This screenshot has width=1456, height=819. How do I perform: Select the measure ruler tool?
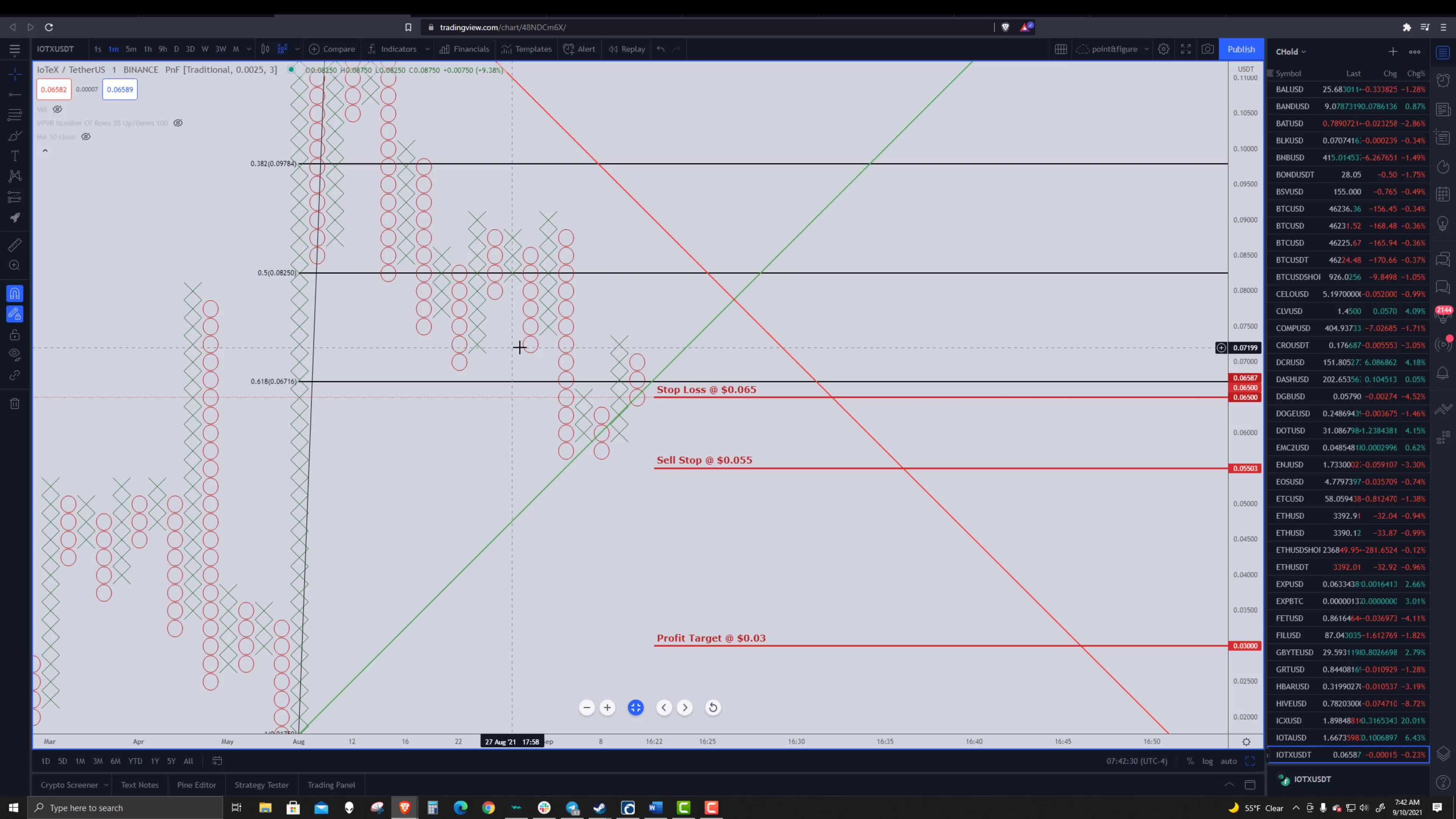point(15,245)
